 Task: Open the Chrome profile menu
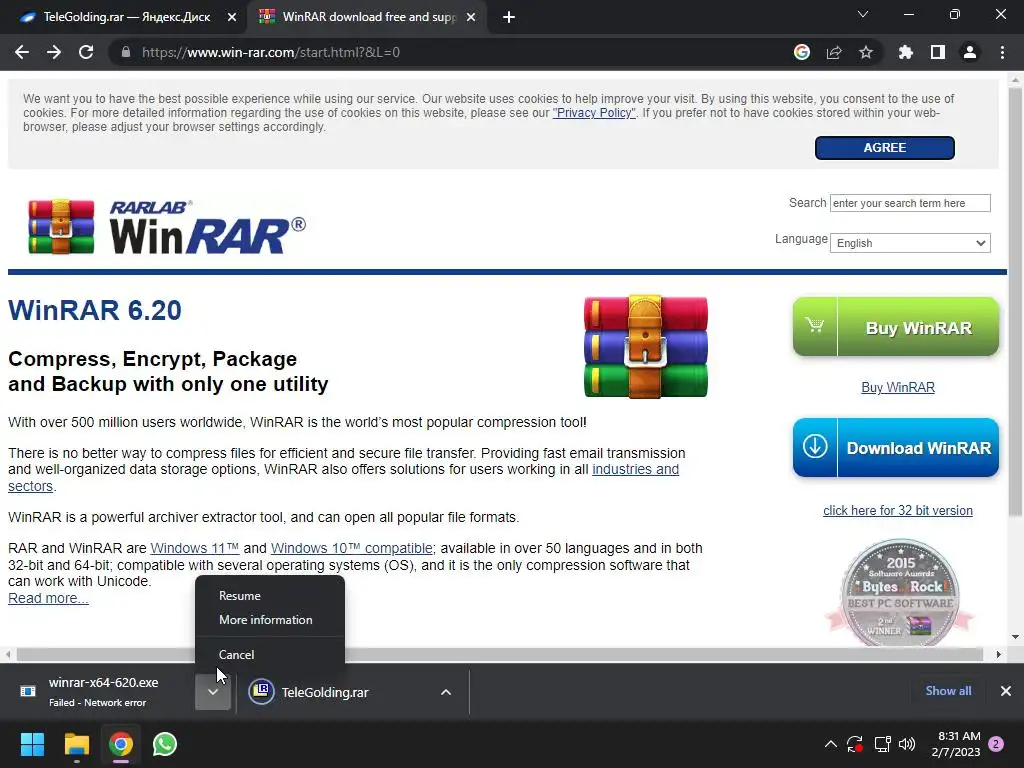pos(970,52)
